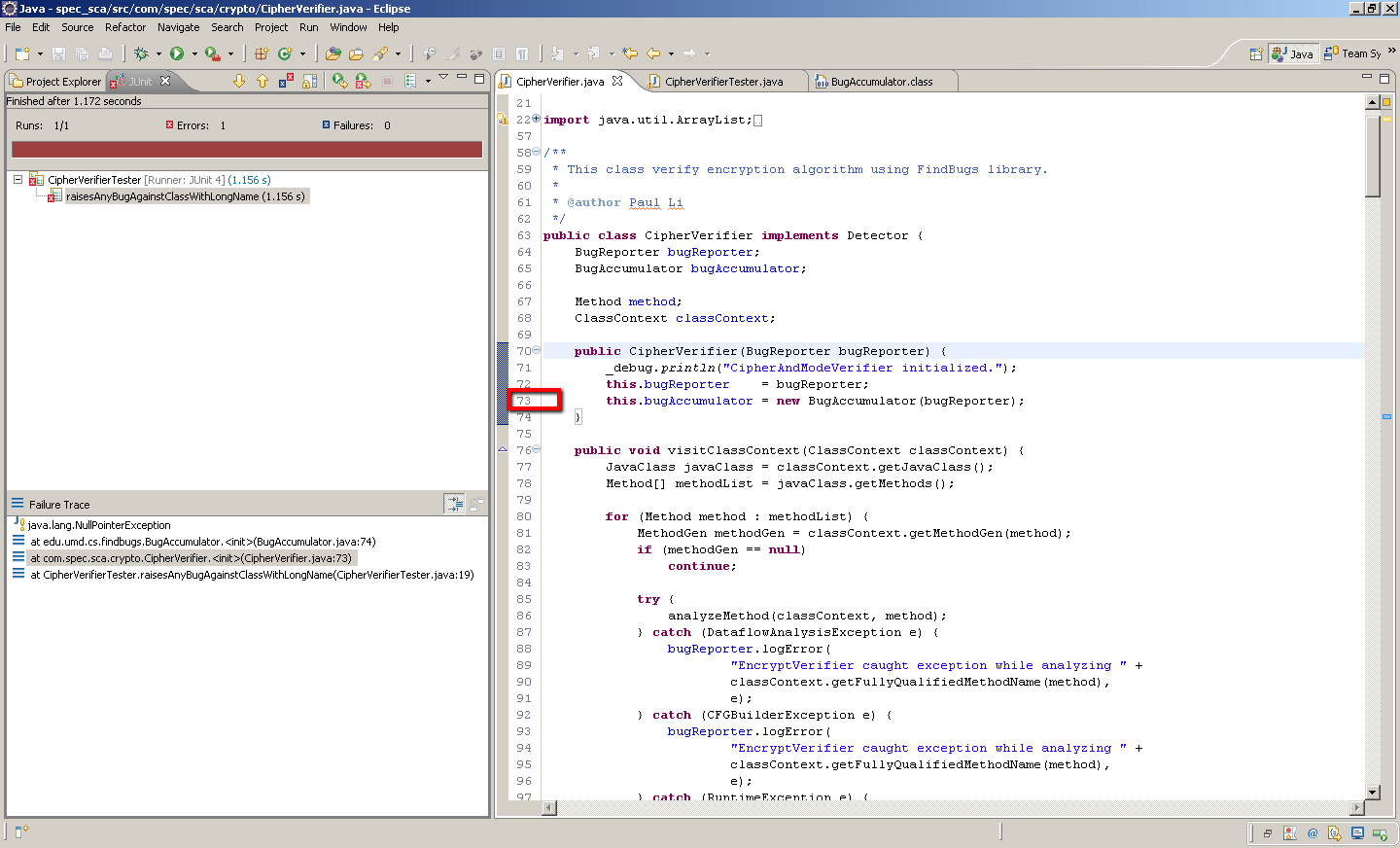Screen dimensions: 1400x848
Task: Maximize the JUnit view panel
Action: (x=479, y=78)
